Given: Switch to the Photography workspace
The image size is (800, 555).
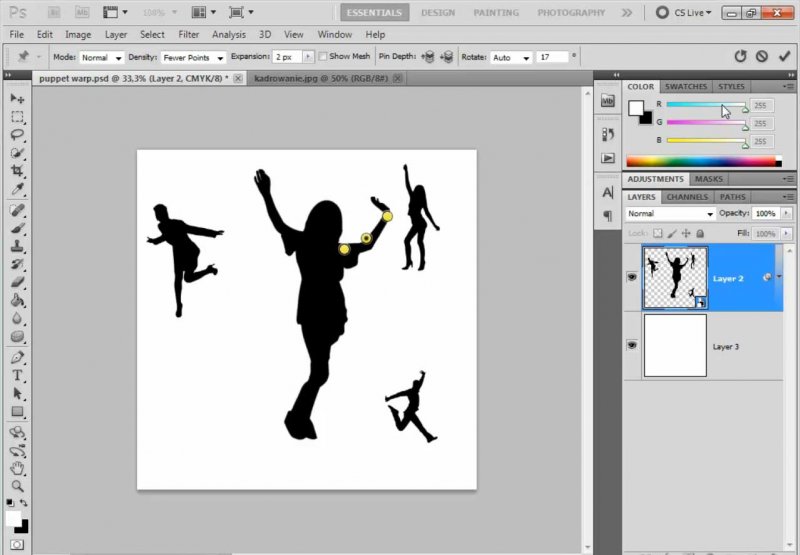Looking at the screenshot, I should coord(570,13).
